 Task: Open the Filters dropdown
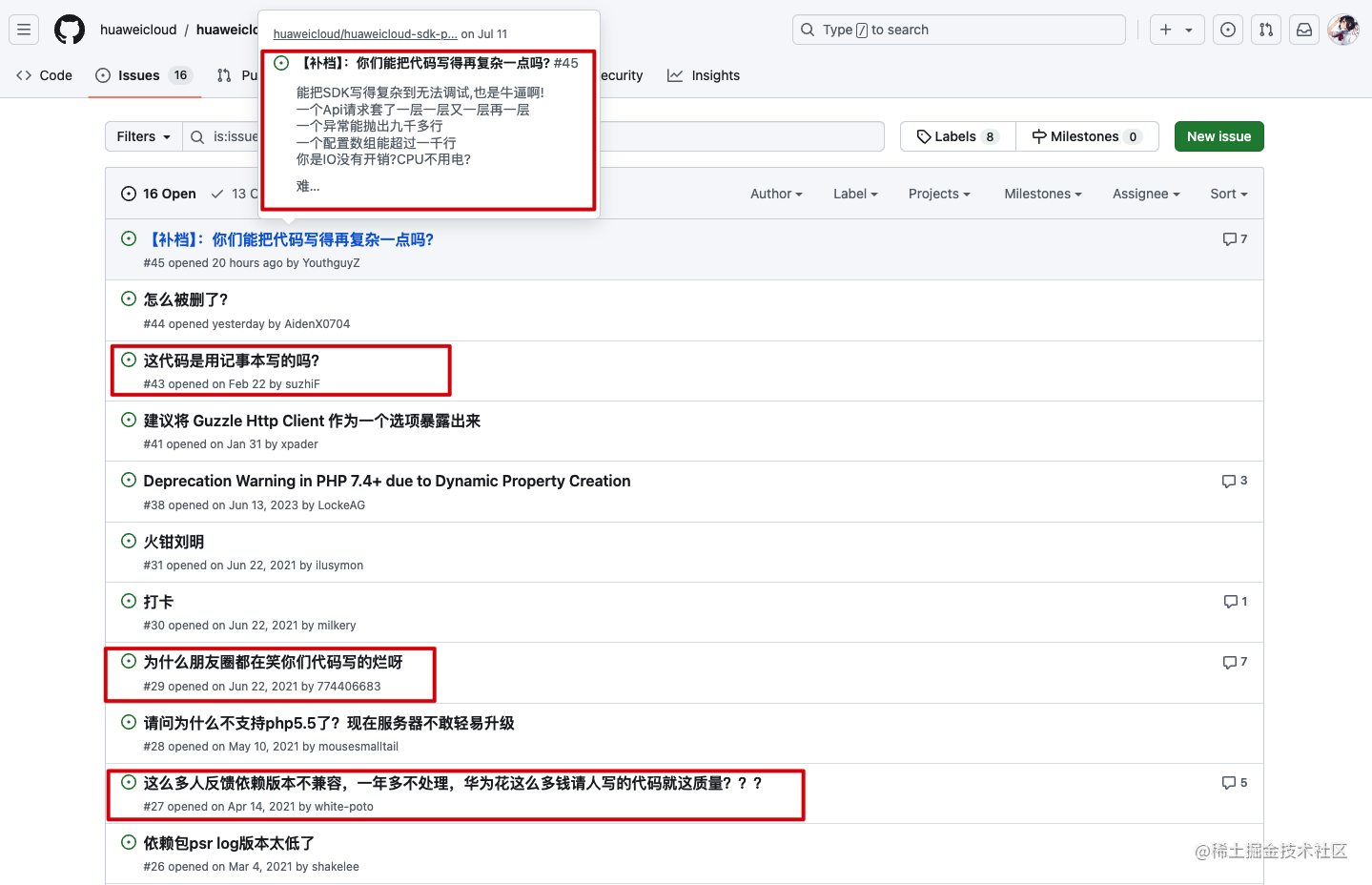pyautogui.click(x=143, y=136)
